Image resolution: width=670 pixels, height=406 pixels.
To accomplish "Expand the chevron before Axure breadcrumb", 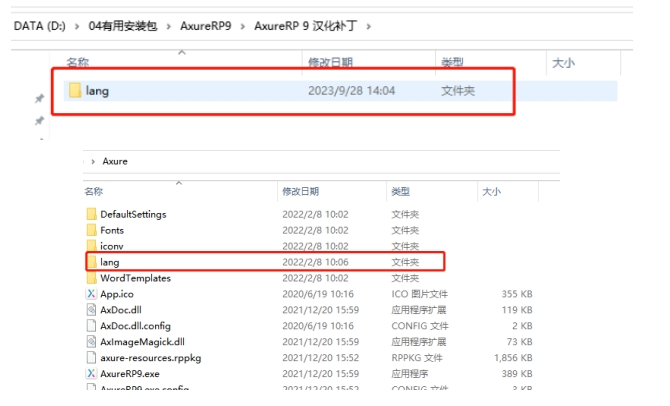I will [93, 161].
